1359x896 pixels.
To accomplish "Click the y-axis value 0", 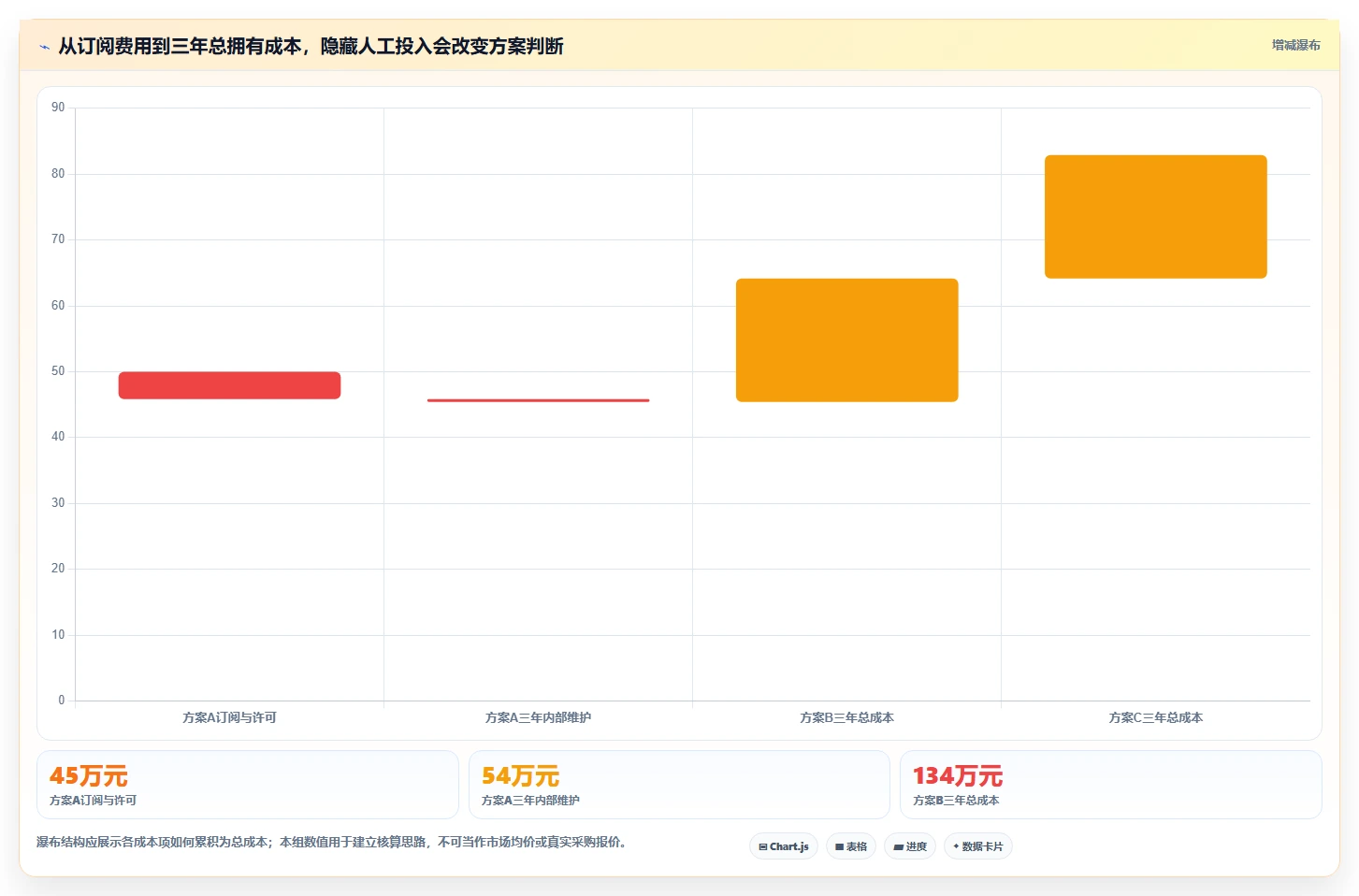I will point(62,700).
